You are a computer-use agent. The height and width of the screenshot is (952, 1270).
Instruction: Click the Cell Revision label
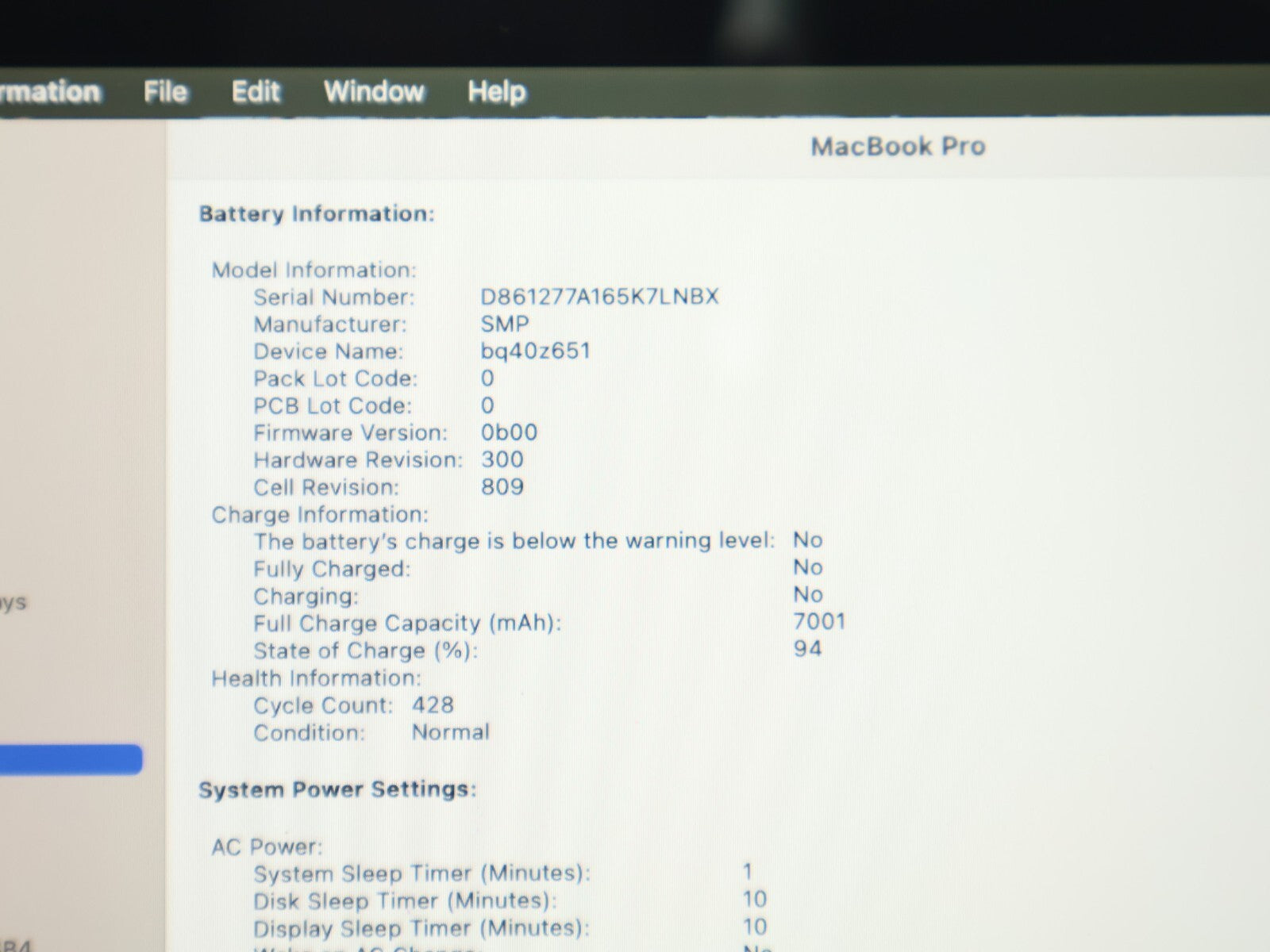[x=326, y=487]
